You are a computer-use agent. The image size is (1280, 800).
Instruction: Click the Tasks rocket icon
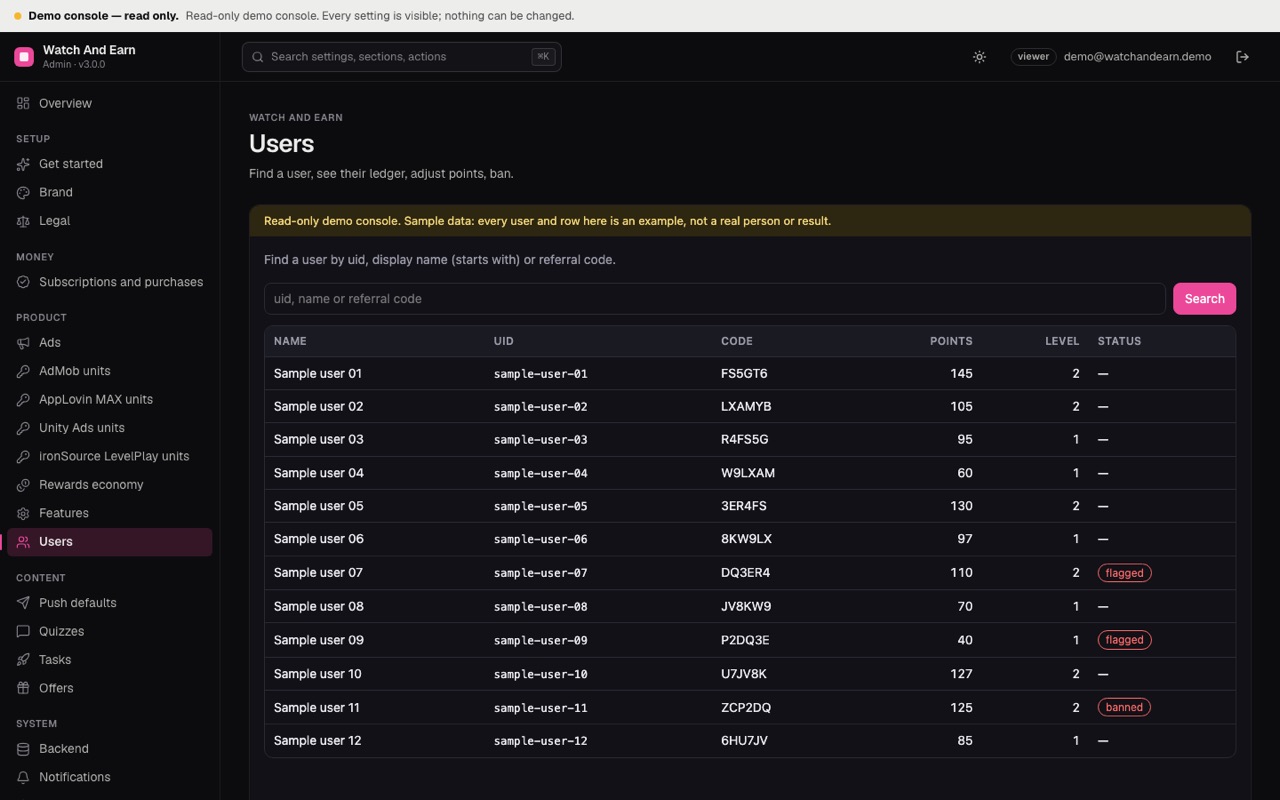click(23, 660)
